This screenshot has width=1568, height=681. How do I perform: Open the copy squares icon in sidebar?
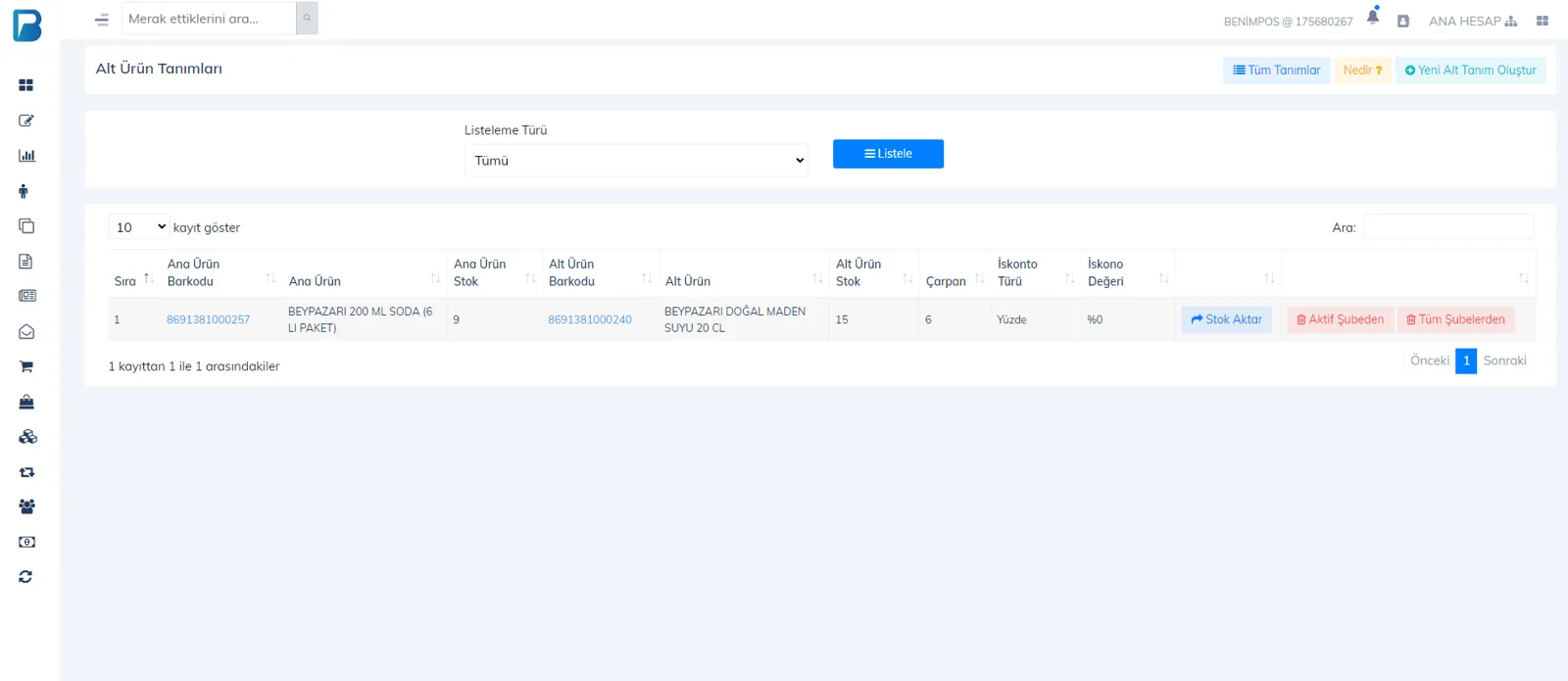coord(26,226)
